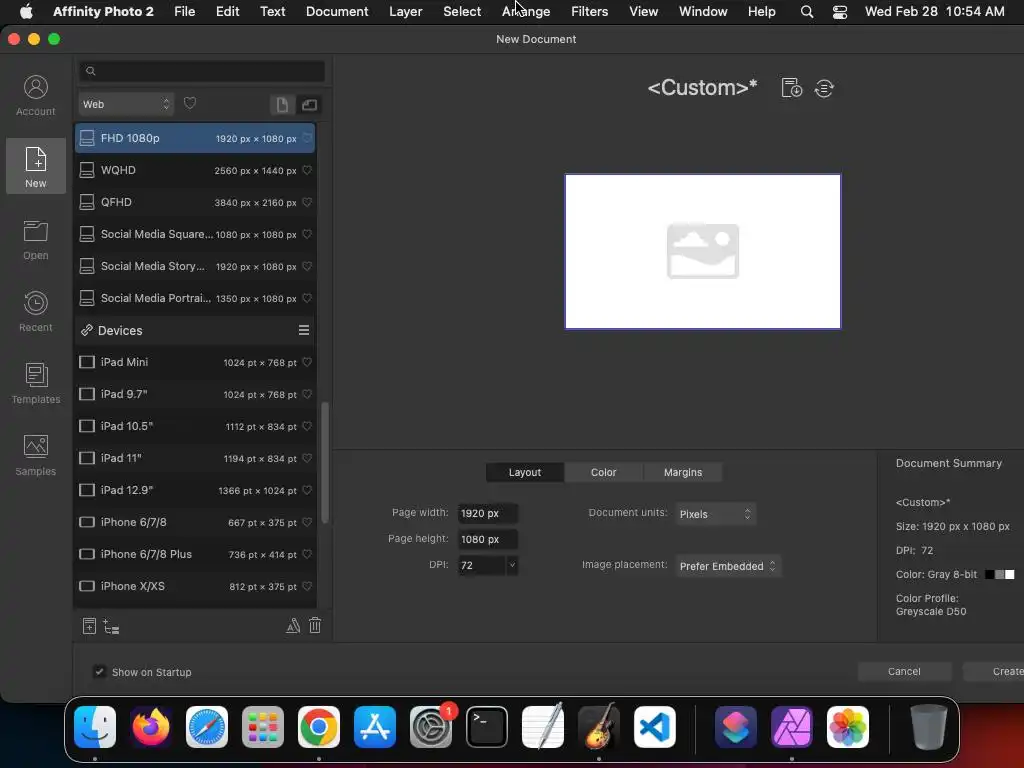Open Shortcuts app from the Dock
The image size is (1024, 768).
coord(735,727)
